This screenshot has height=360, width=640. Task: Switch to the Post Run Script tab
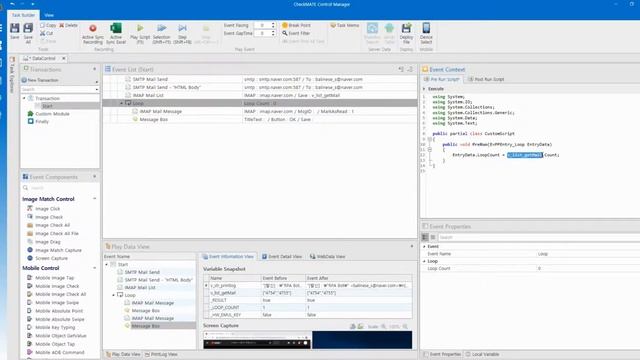[x=486, y=79]
